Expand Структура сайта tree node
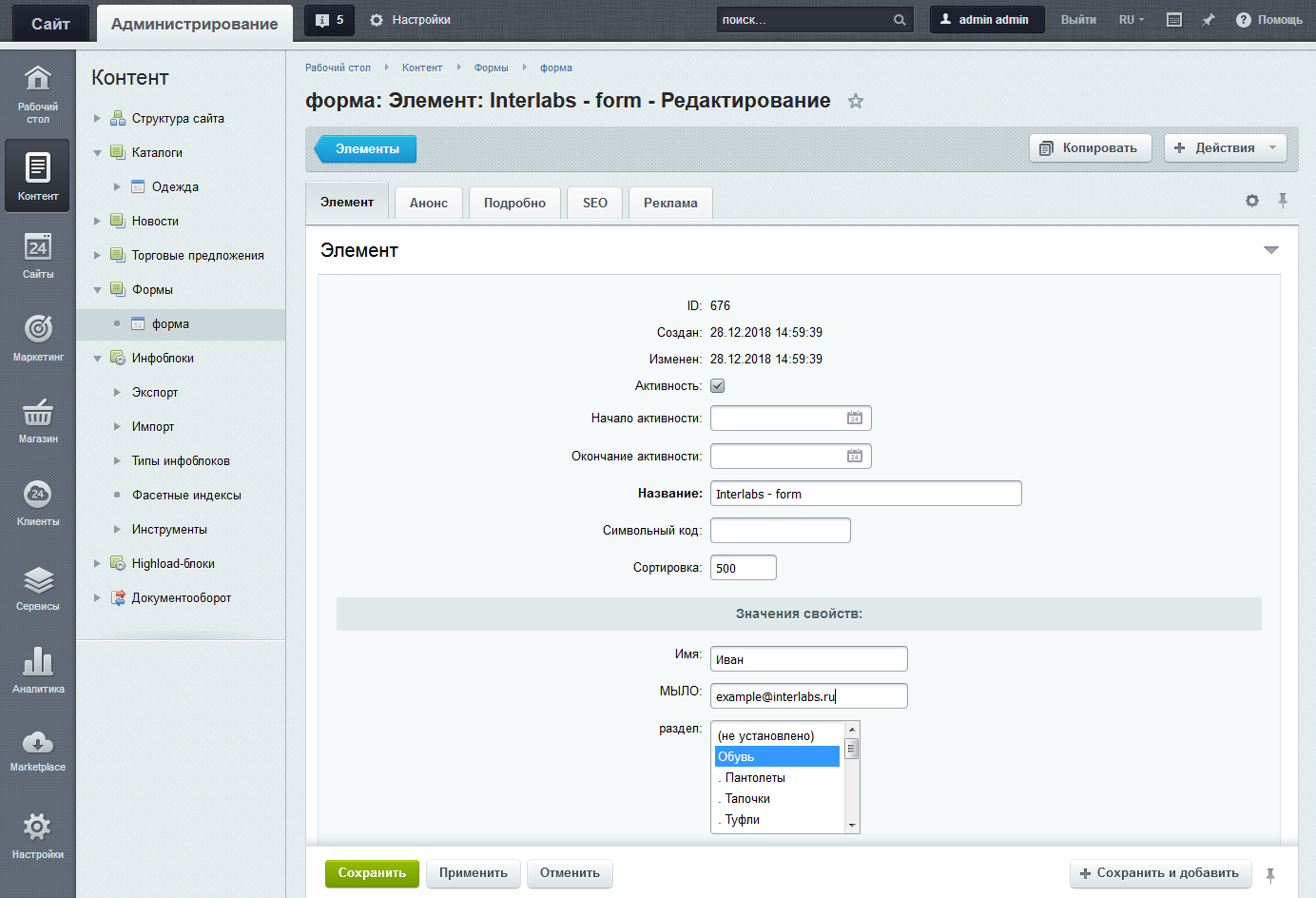The width and height of the screenshot is (1316, 898). 97,119
